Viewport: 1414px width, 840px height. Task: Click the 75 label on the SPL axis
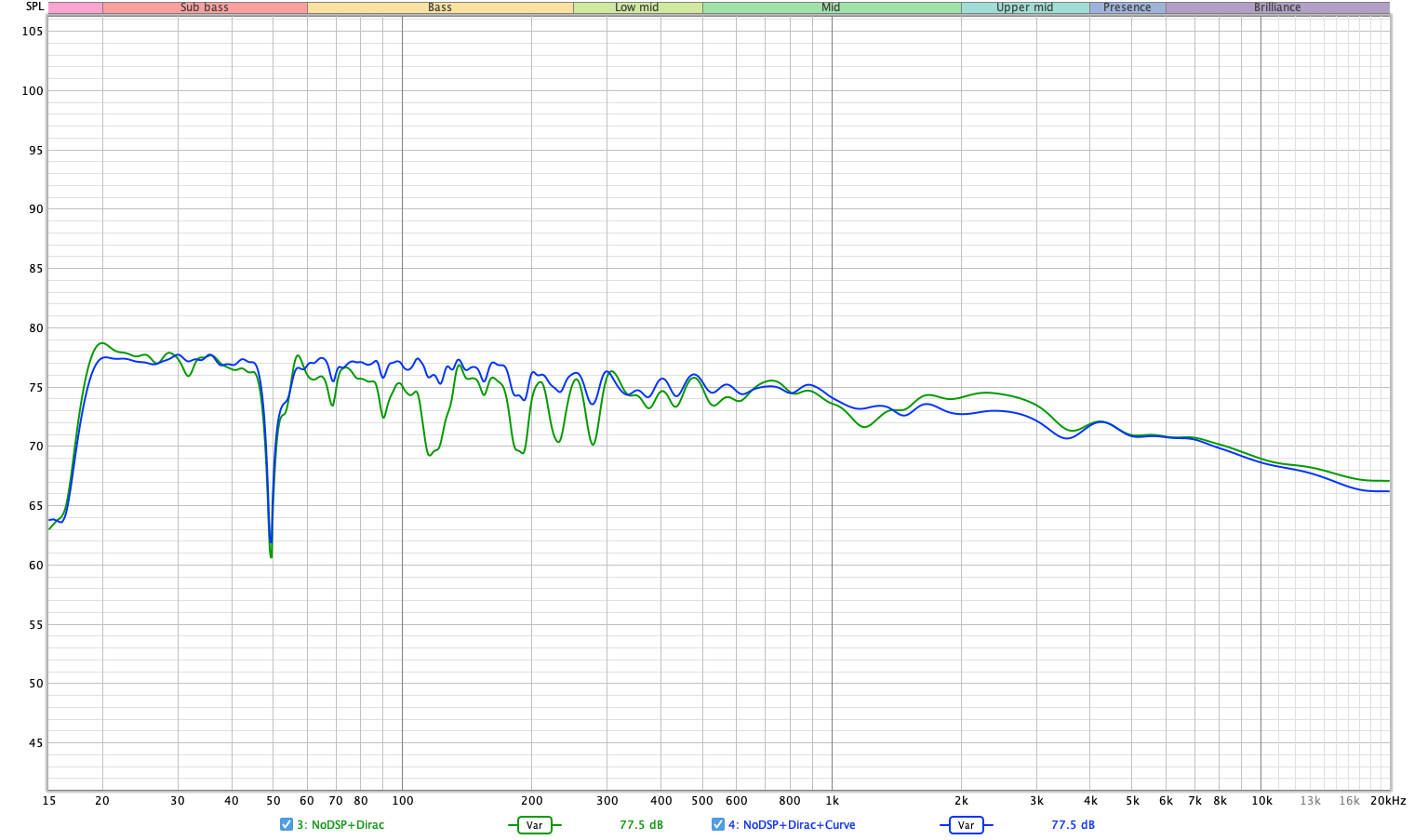35,387
